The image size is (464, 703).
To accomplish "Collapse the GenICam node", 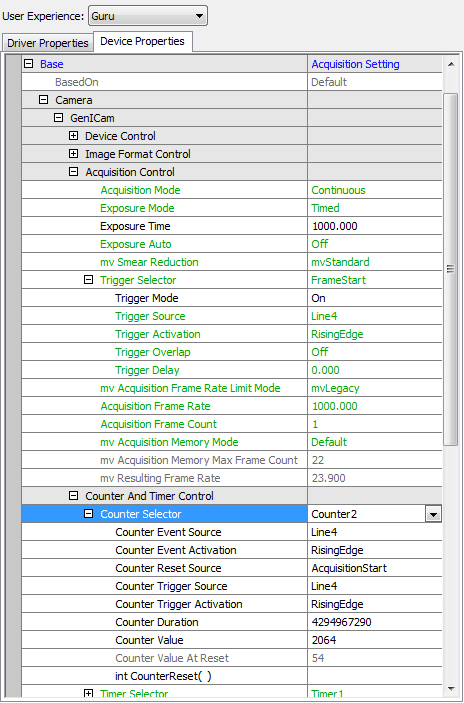I will pos(58,118).
